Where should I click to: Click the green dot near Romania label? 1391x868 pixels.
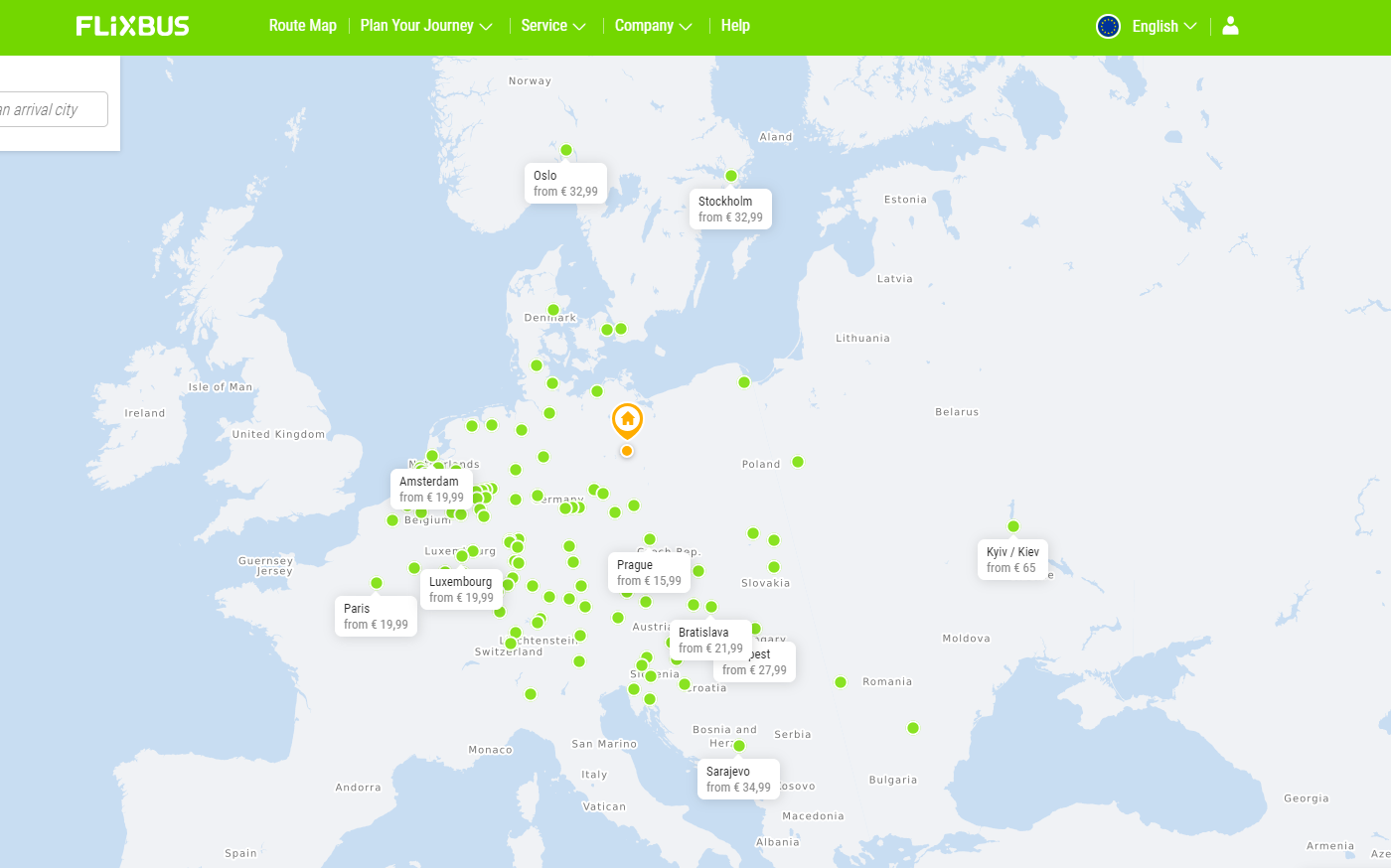[x=841, y=682]
